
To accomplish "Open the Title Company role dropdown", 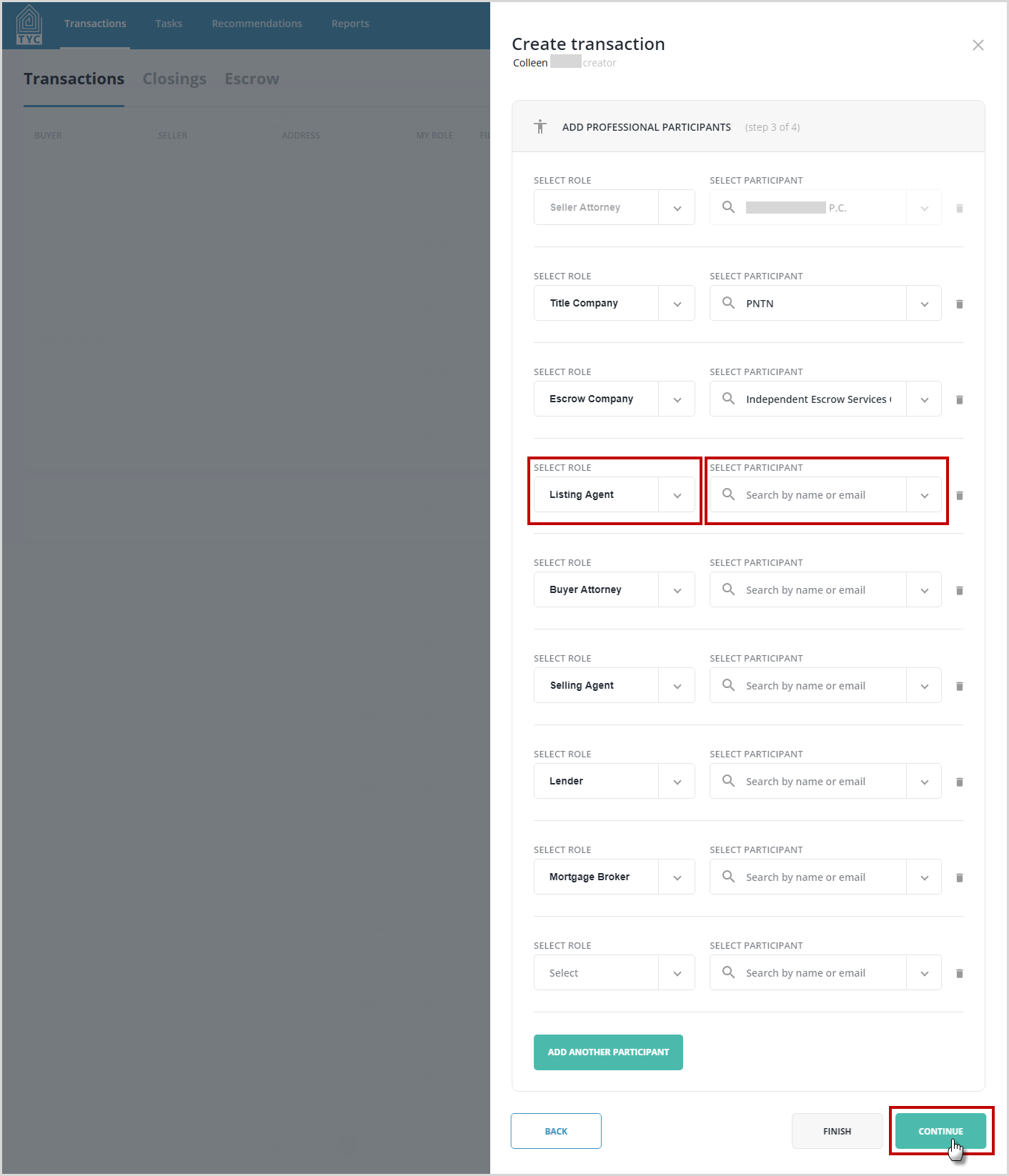I will (615, 303).
